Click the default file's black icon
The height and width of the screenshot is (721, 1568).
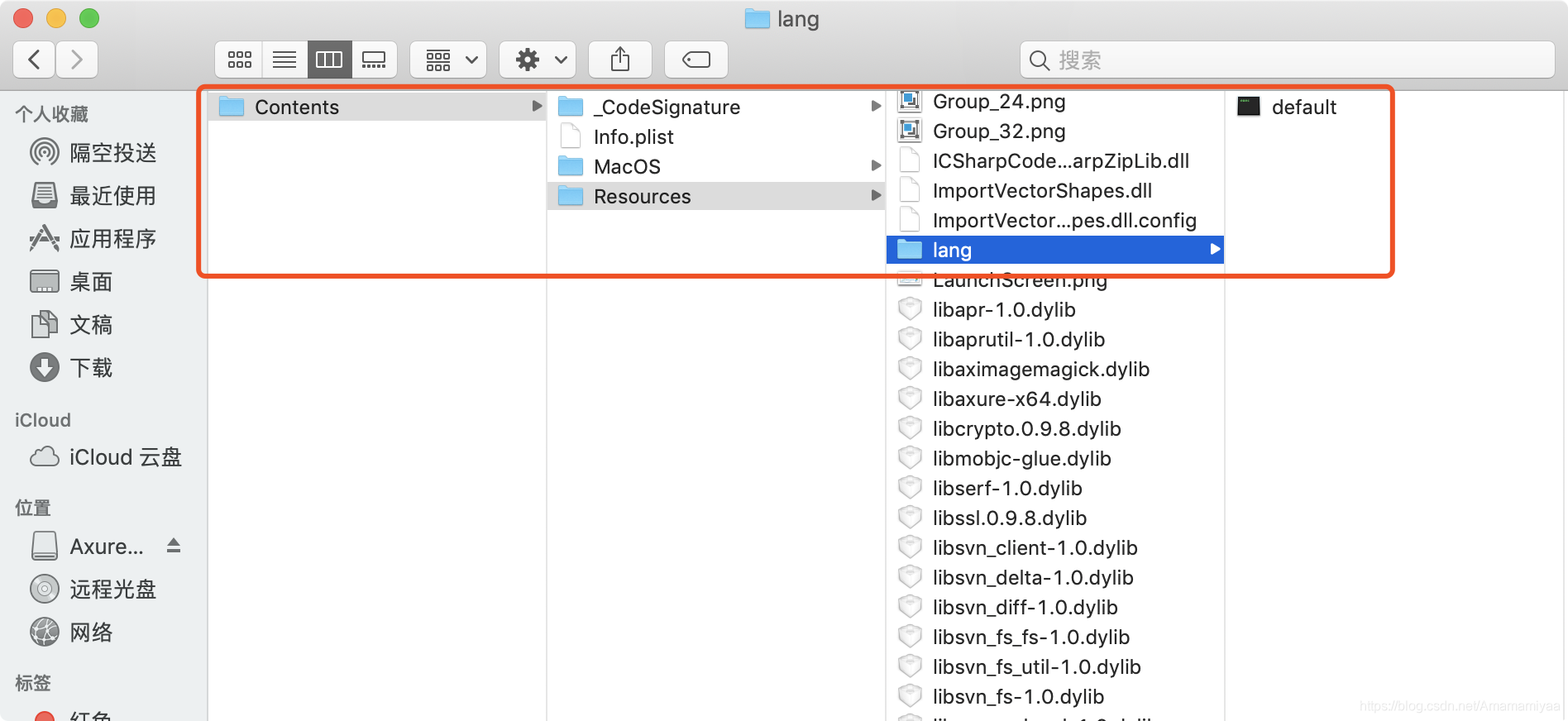(x=1249, y=106)
